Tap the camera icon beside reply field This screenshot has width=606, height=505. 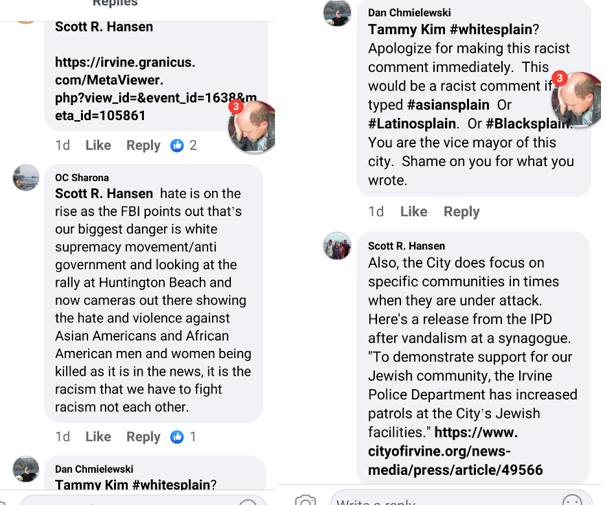(x=305, y=500)
